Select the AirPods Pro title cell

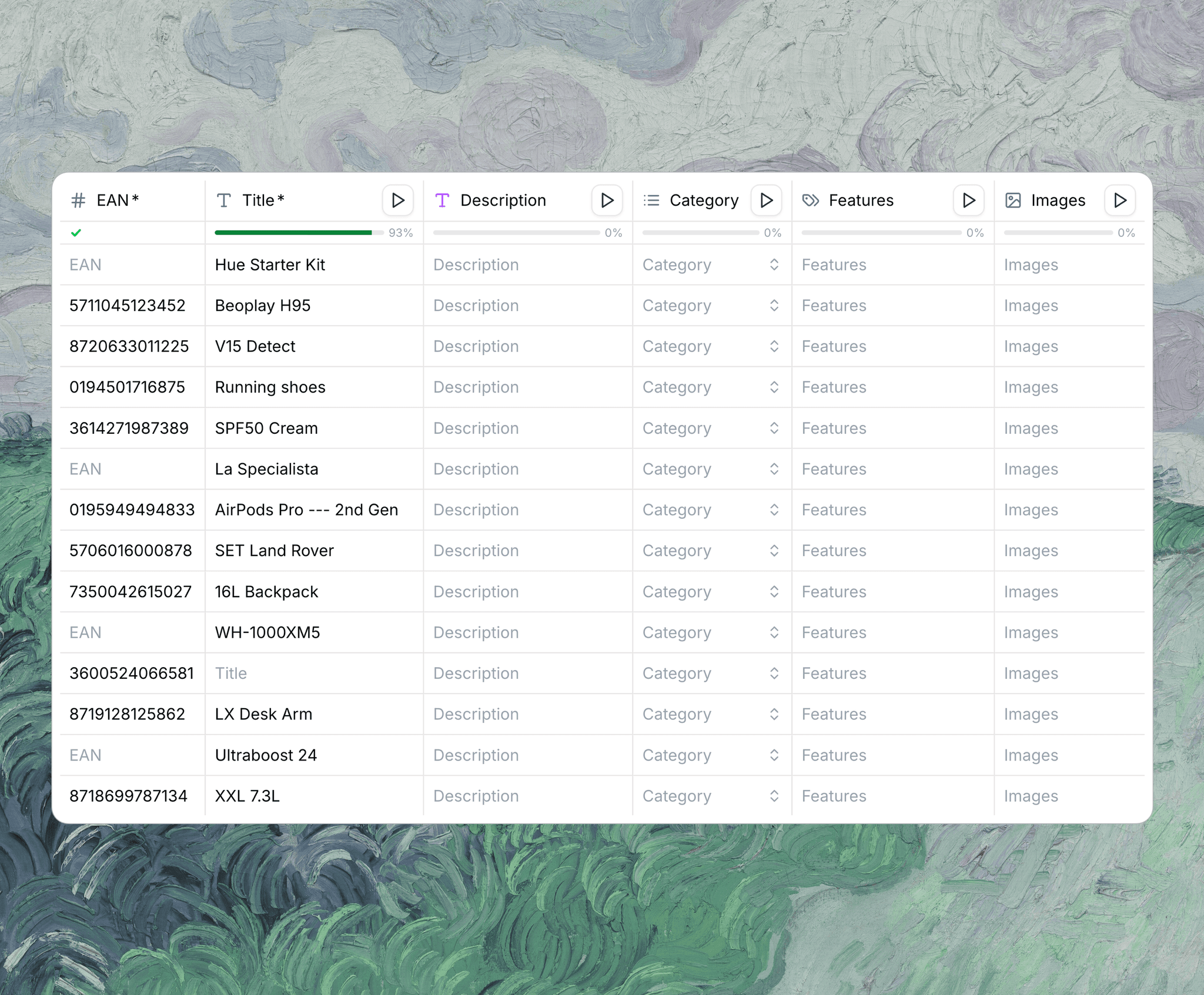click(x=306, y=510)
